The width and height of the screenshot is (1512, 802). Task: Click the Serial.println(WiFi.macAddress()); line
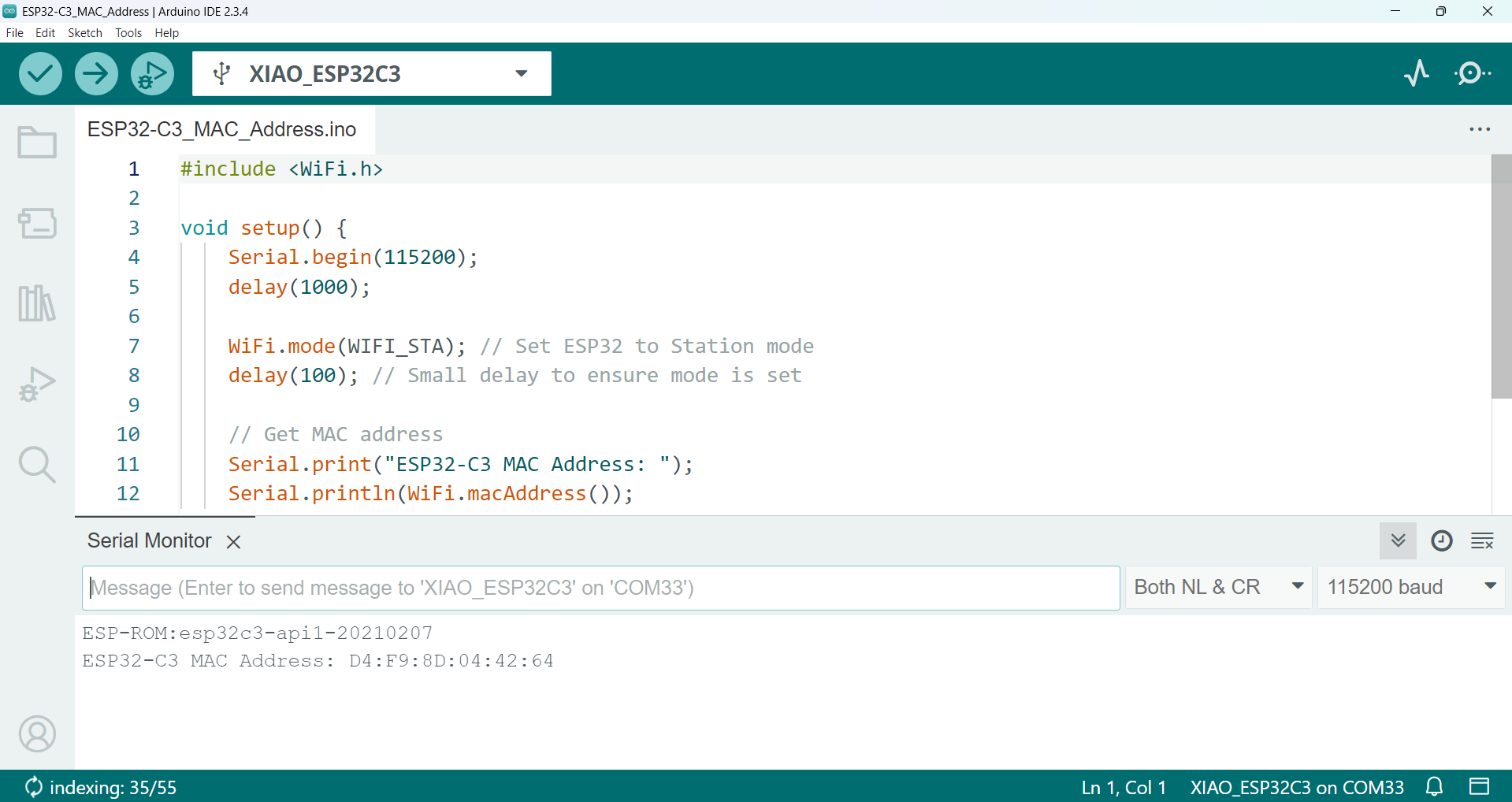click(431, 494)
